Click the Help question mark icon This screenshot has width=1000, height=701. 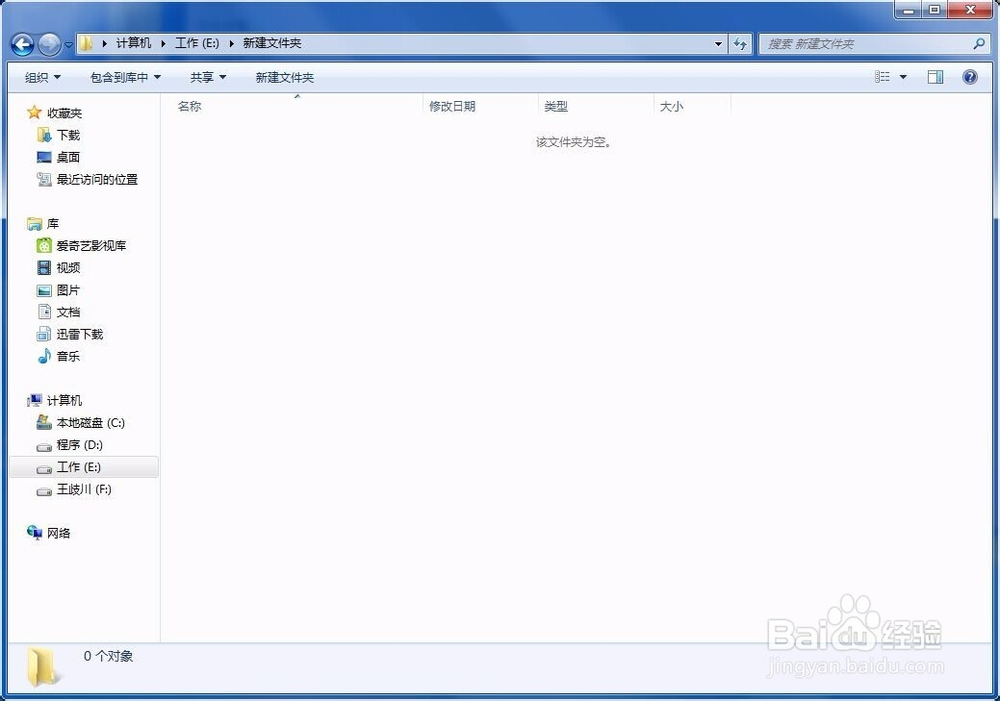pyautogui.click(x=968, y=77)
